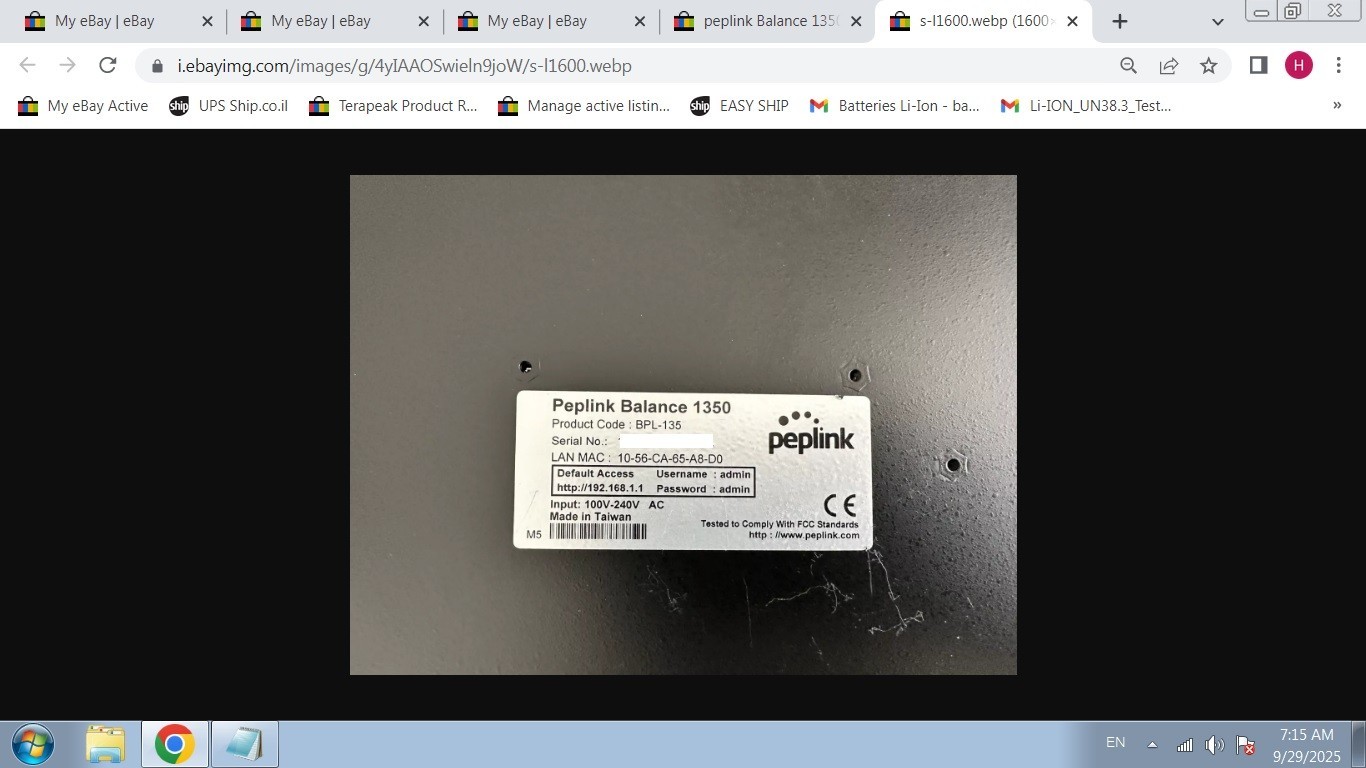Click the browser forward arrow

click(67, 65)
